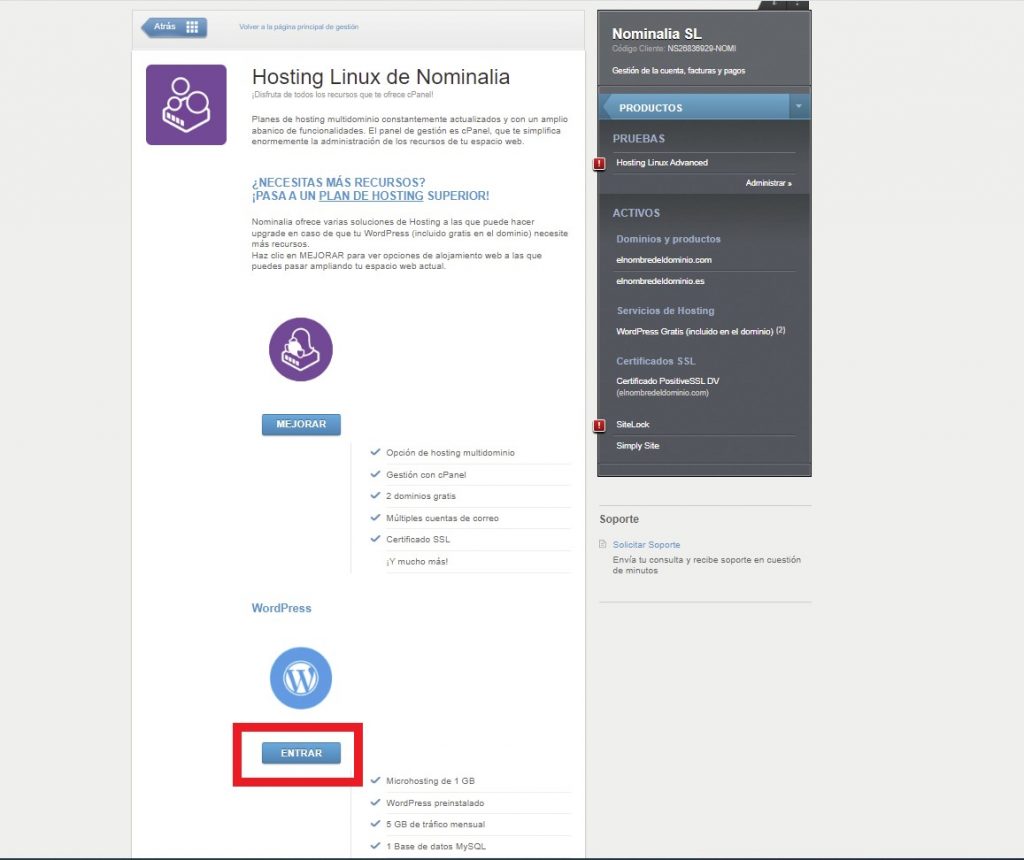The image size is (1024, 860).
Task: Open the WordPress section heading
Action: pos(281,608)
